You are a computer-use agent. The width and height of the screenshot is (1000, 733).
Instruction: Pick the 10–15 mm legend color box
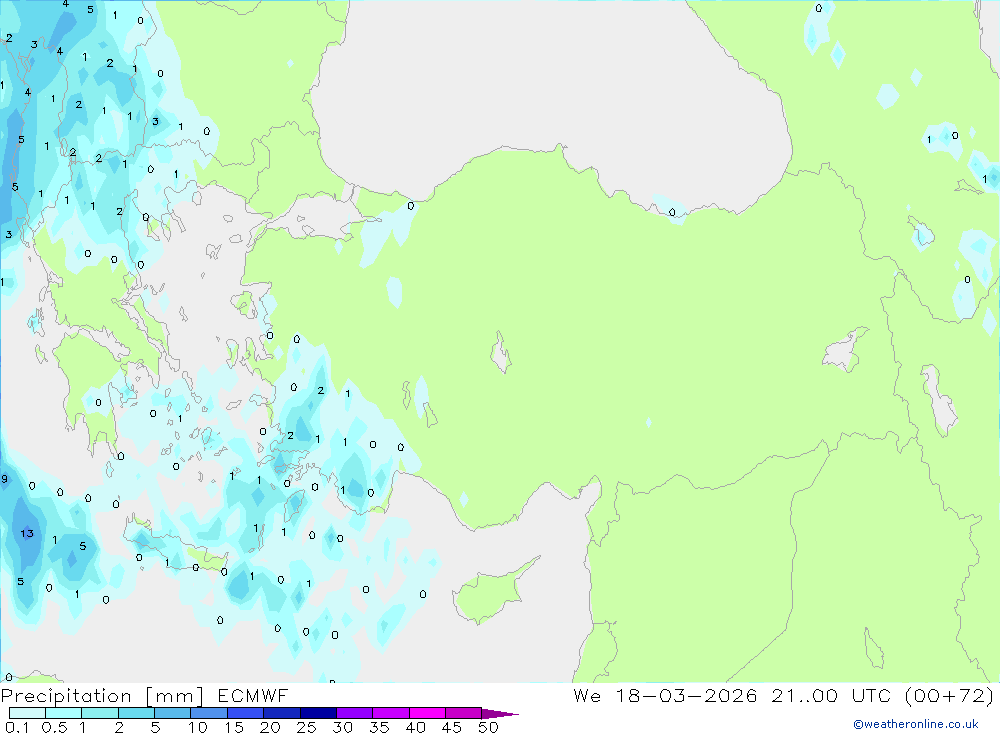[209, 713]
